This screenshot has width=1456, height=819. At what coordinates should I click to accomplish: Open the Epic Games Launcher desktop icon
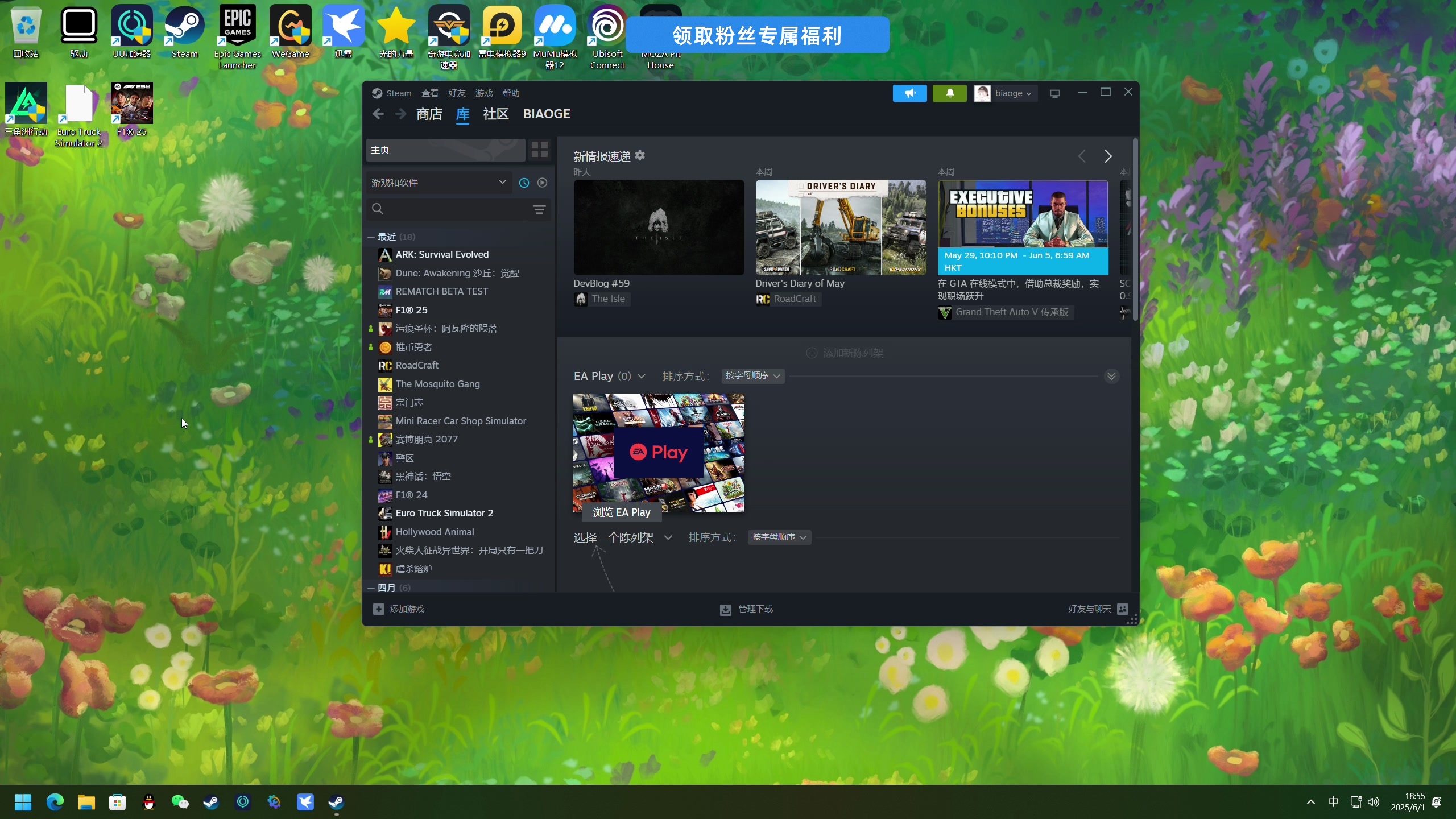pos(237,38)
